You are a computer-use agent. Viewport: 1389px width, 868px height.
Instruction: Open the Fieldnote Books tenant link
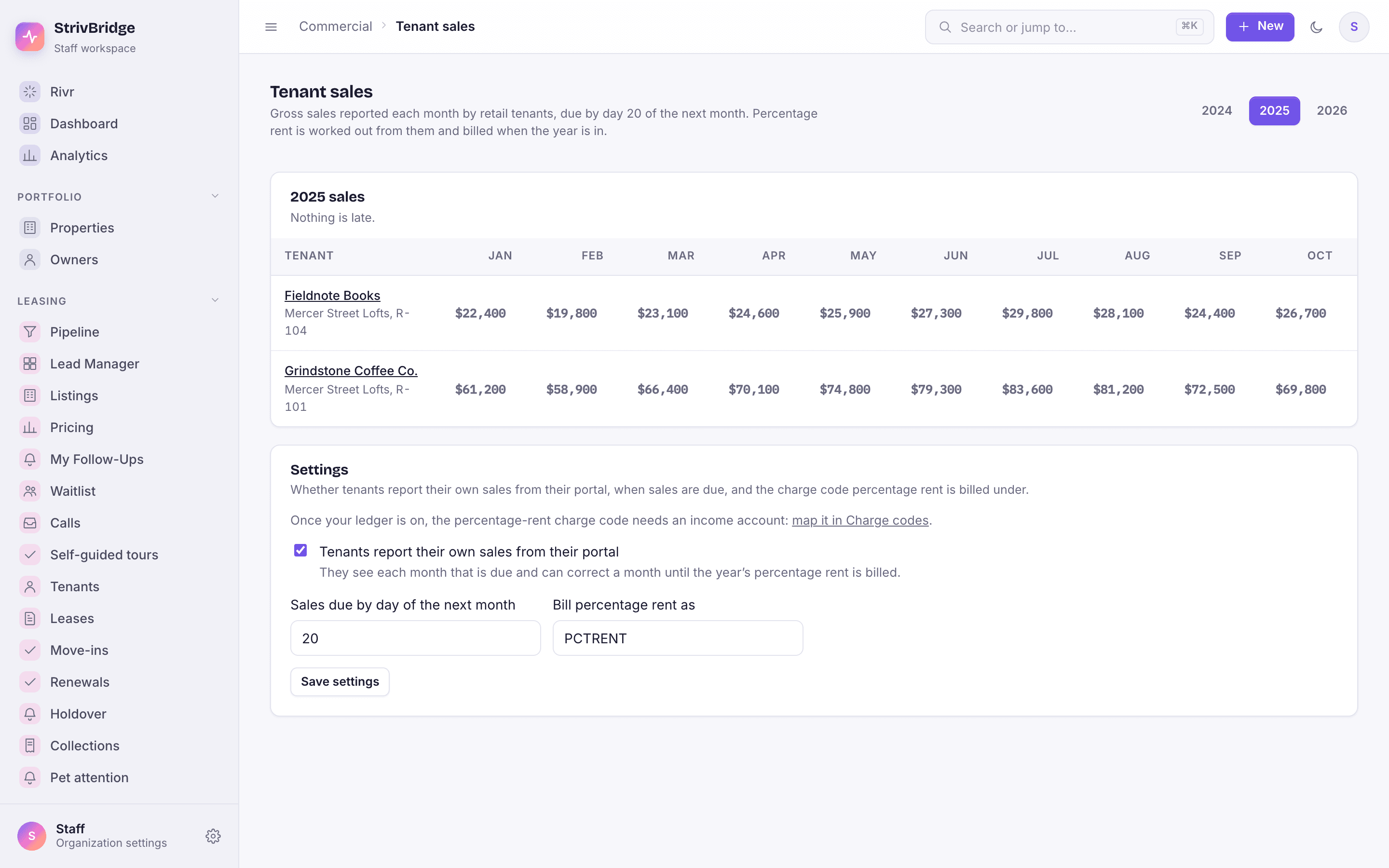(x=332, y=295)
